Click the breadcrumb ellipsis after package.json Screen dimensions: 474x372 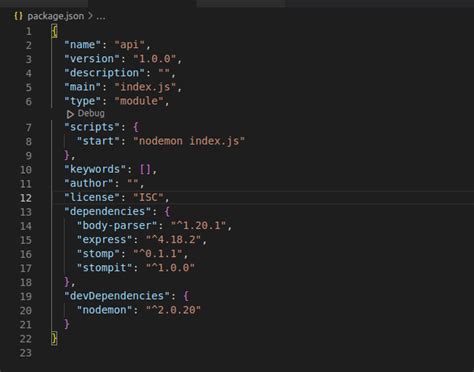(x=101, y=17)
